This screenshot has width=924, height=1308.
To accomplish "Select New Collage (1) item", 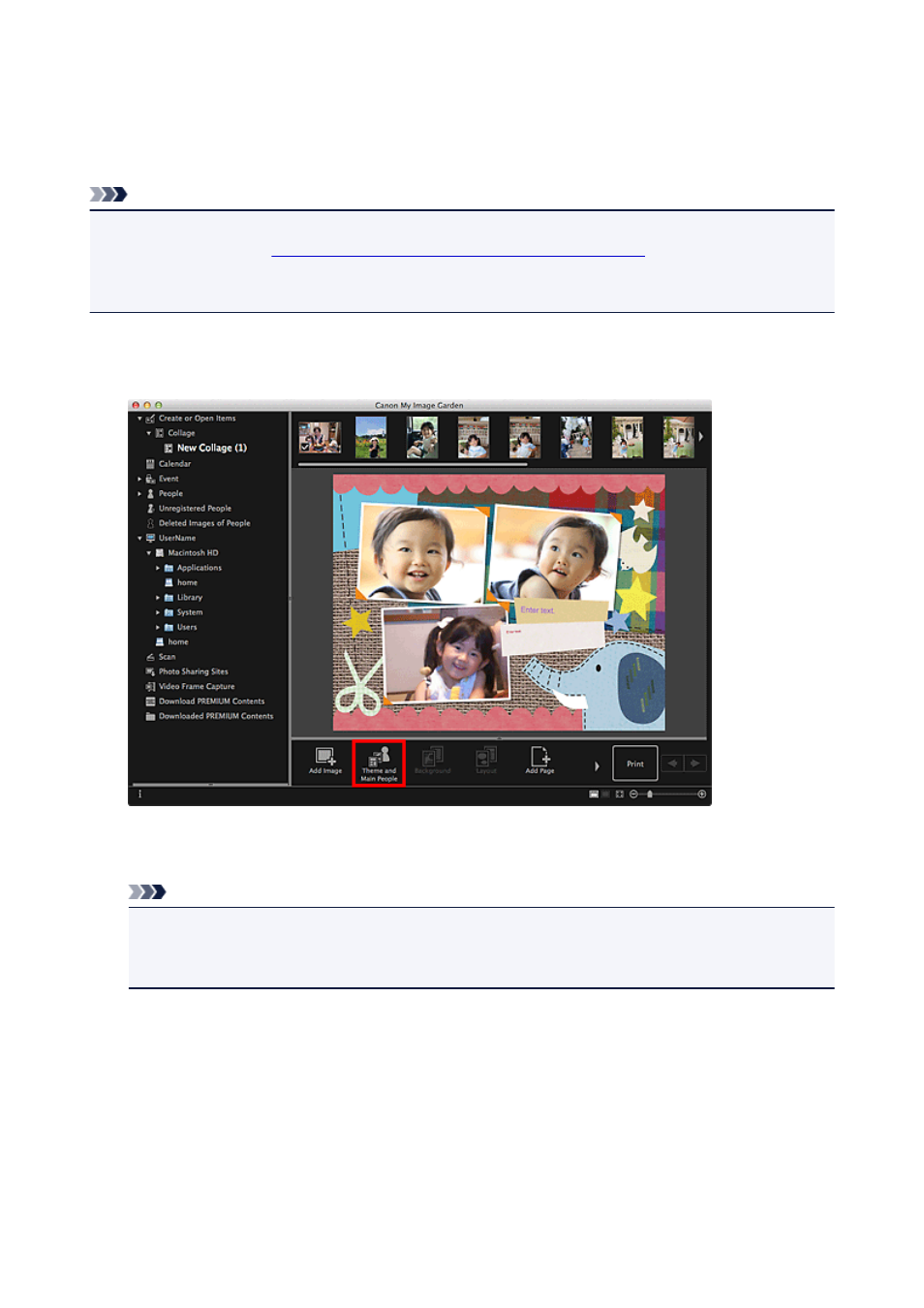I will tap(211, 449).
